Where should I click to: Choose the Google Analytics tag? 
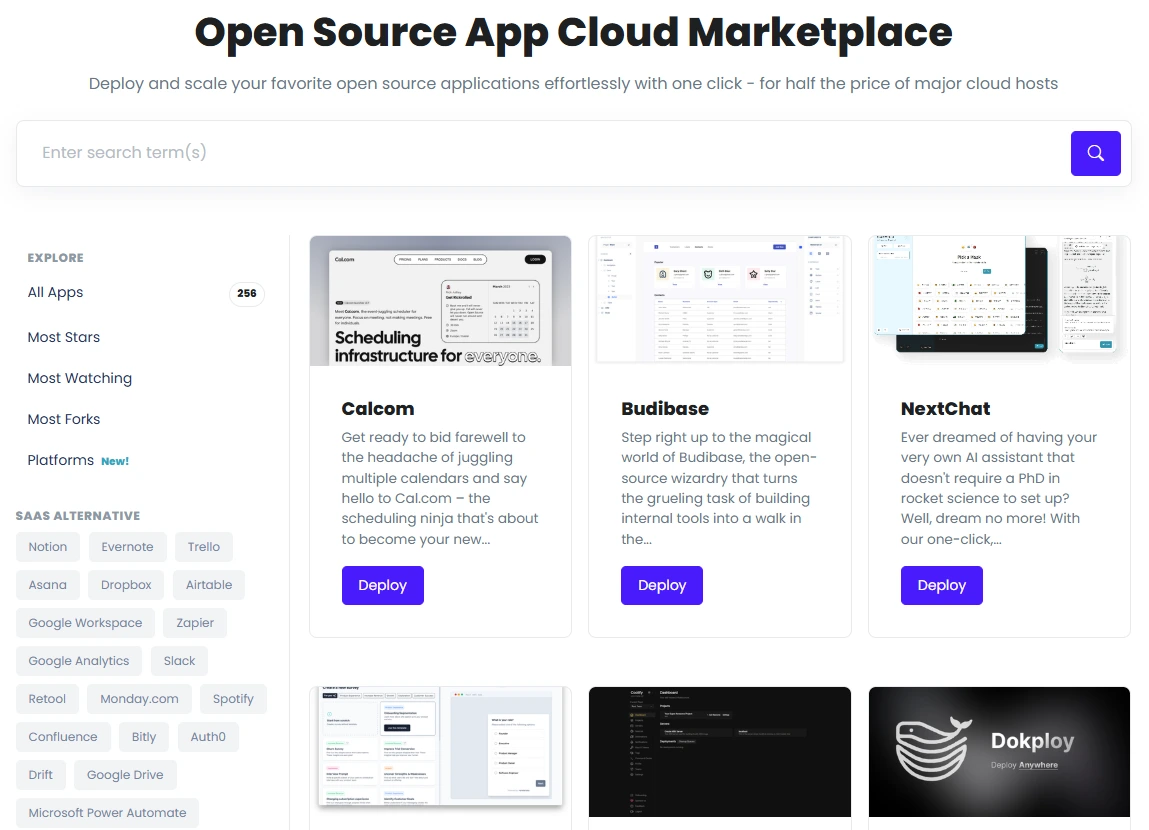click(x=78, y=661)
